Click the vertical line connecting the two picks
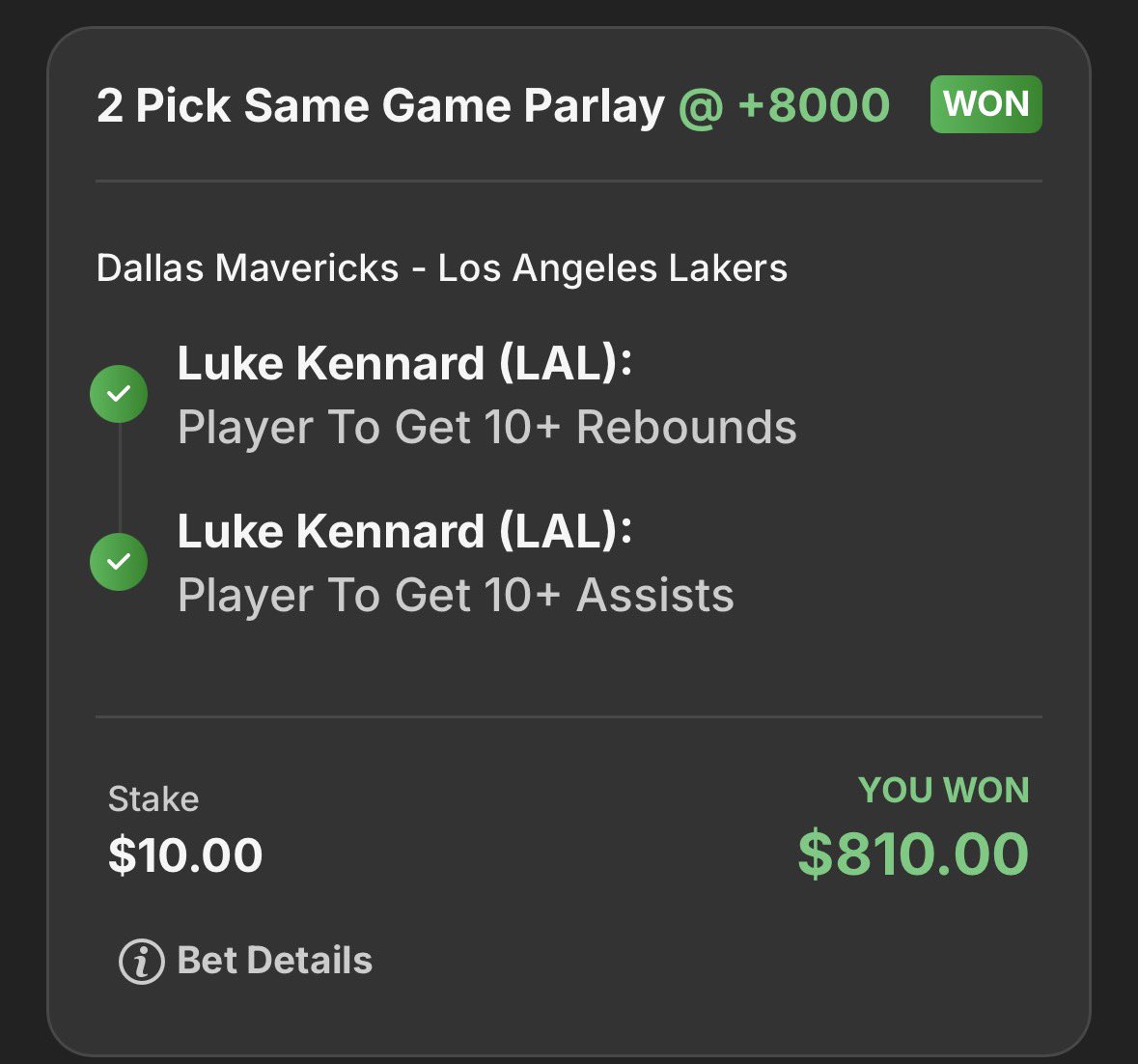1138x1064 pixels. pyautogui.click(x=119, y=478)
